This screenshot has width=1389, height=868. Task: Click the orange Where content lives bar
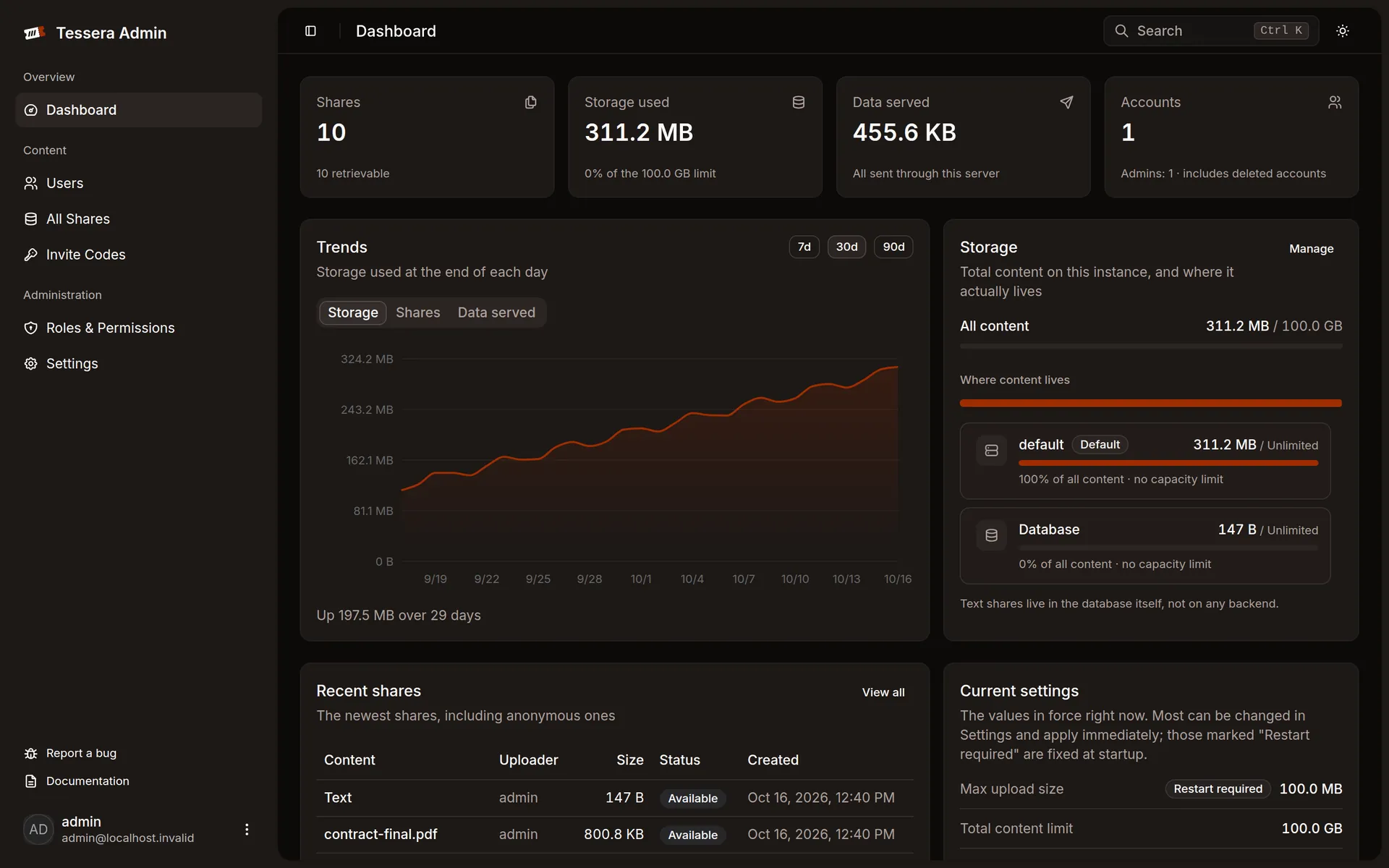(1150, 403)
